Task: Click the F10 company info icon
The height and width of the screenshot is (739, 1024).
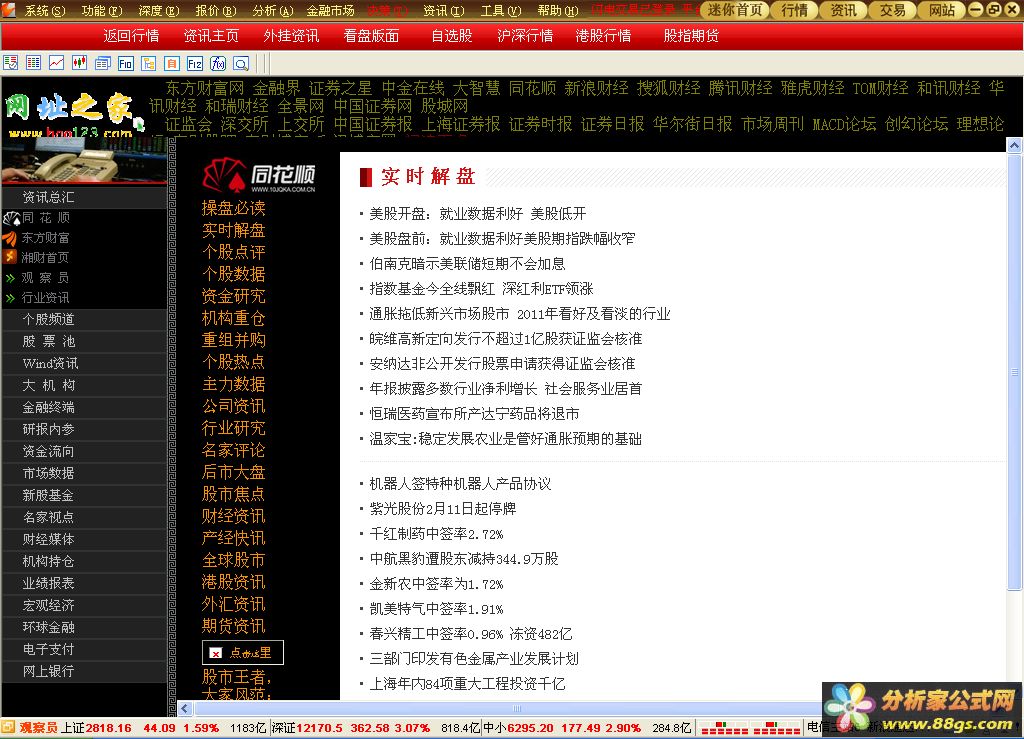Action: point(125,63)
